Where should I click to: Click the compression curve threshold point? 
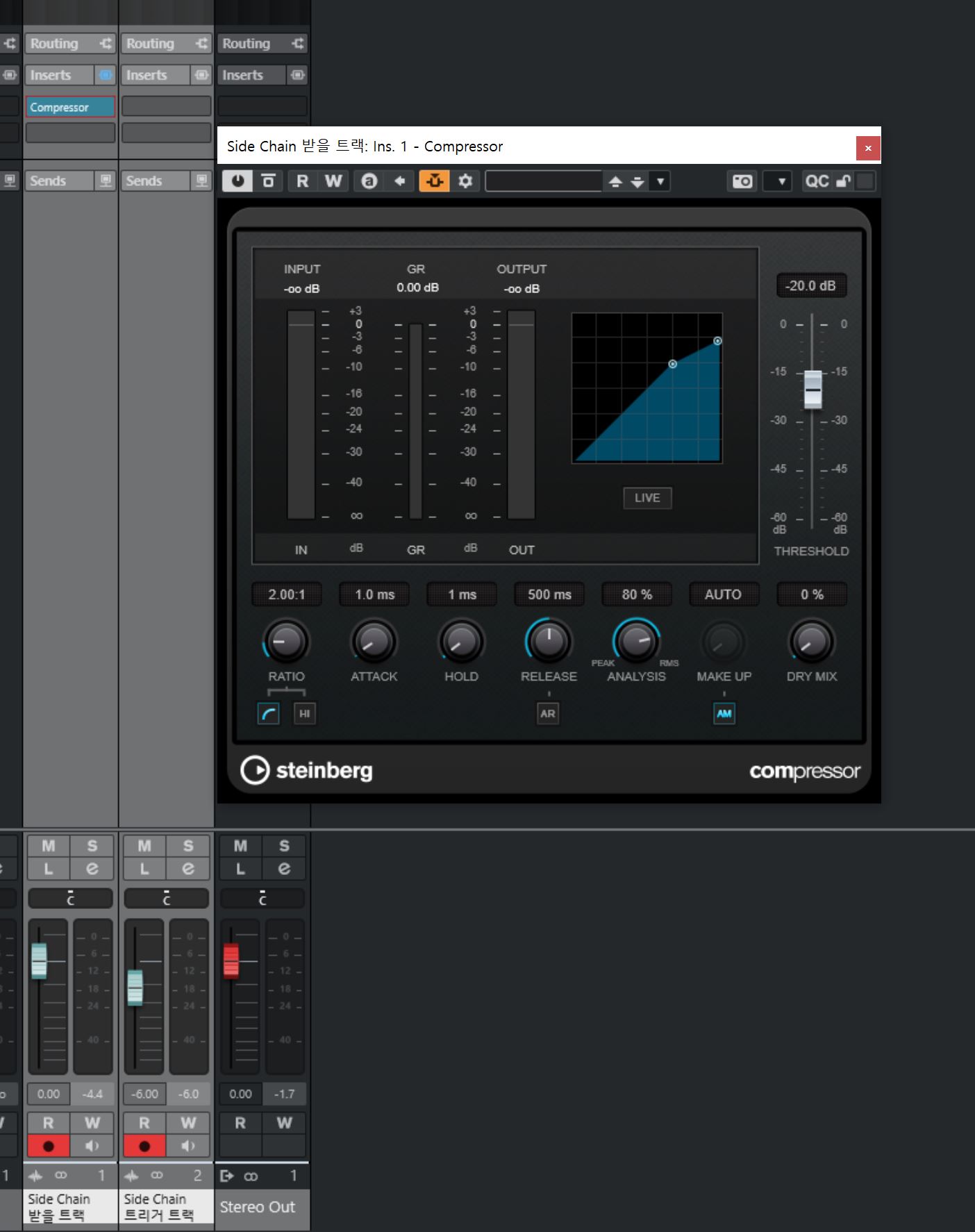(x=672, y=364)
